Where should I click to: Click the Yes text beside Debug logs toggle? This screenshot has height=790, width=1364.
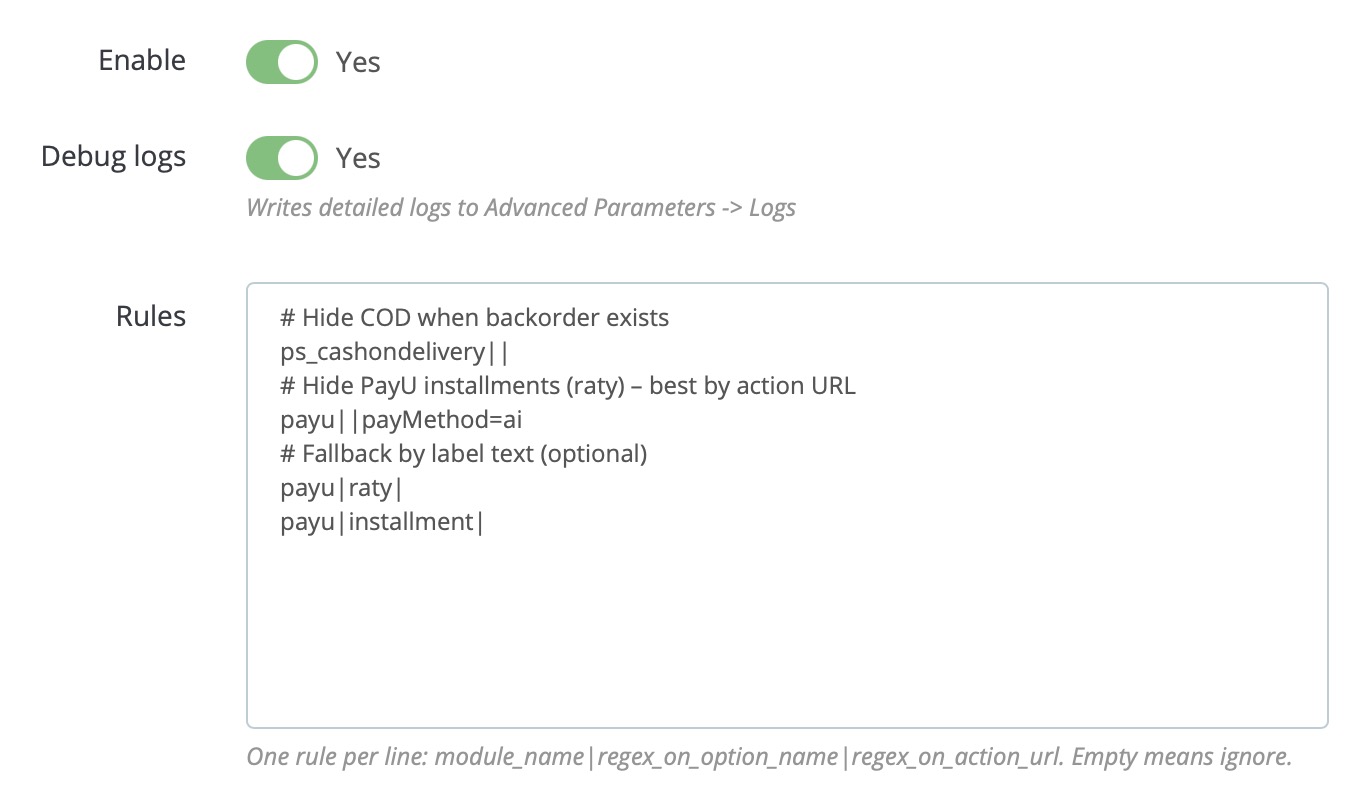358,159
